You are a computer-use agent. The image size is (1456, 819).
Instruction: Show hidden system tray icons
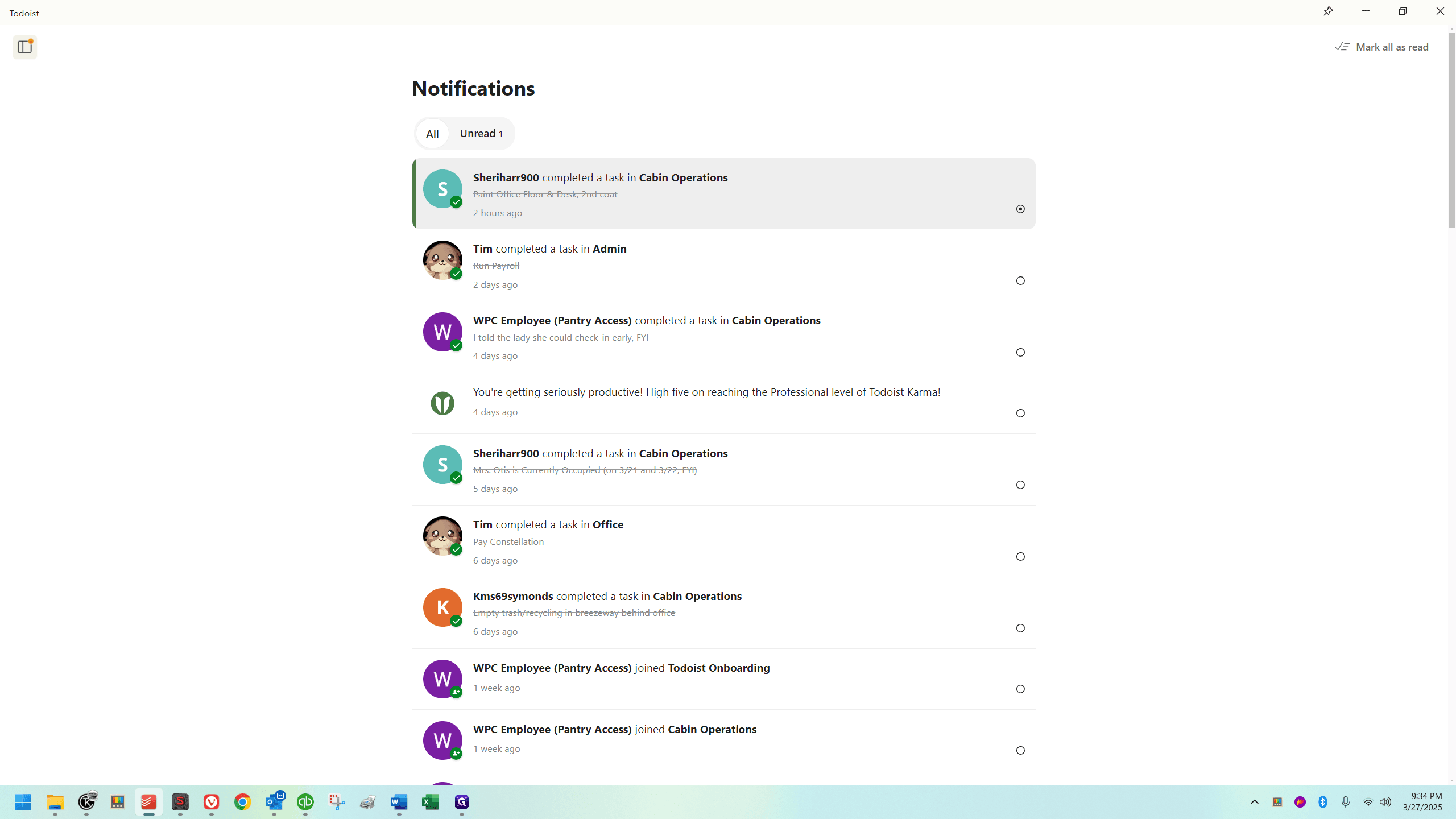[x=1255, y=802]
